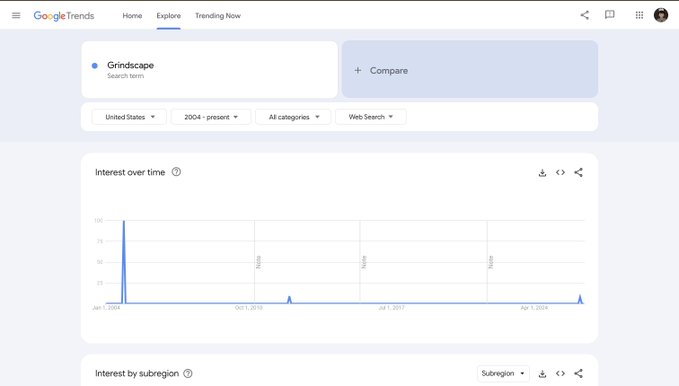Click the Note marker near Jul 2017
Viewport: 679px width, 386px height.
click(x=364, y=262)
